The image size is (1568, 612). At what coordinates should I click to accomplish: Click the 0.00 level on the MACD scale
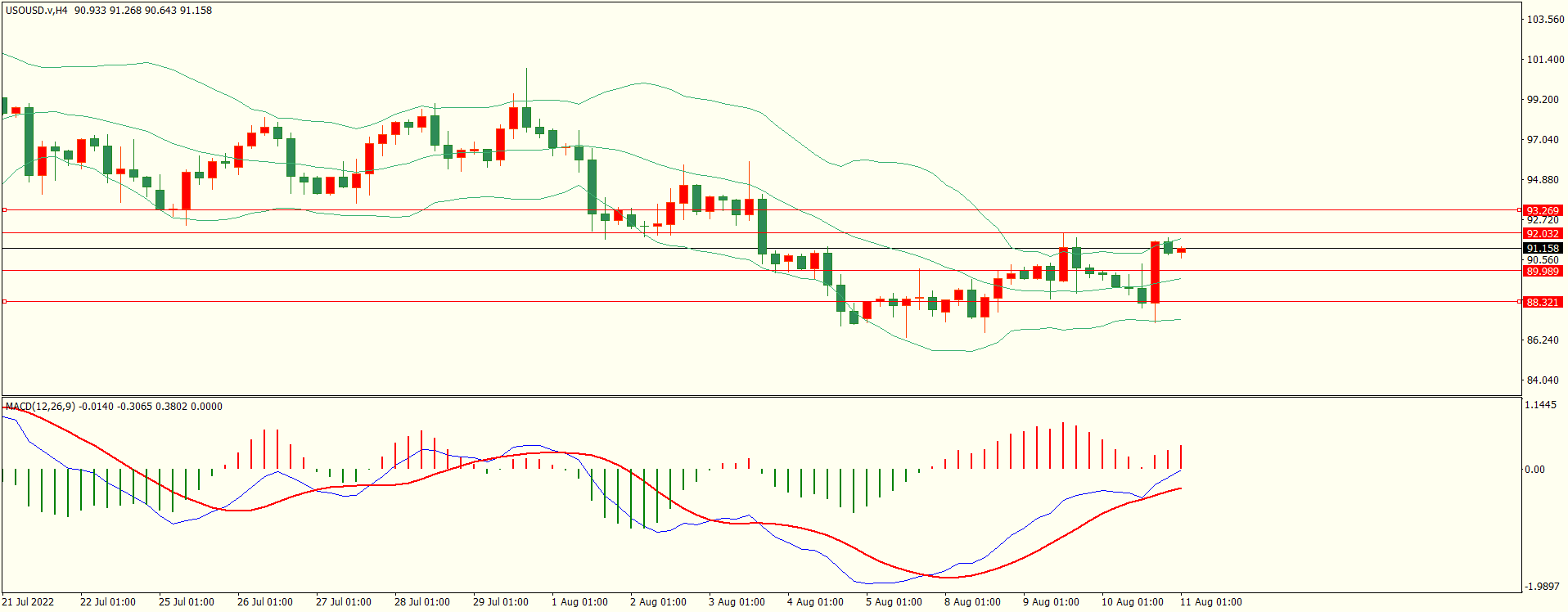click(1534, 470)
